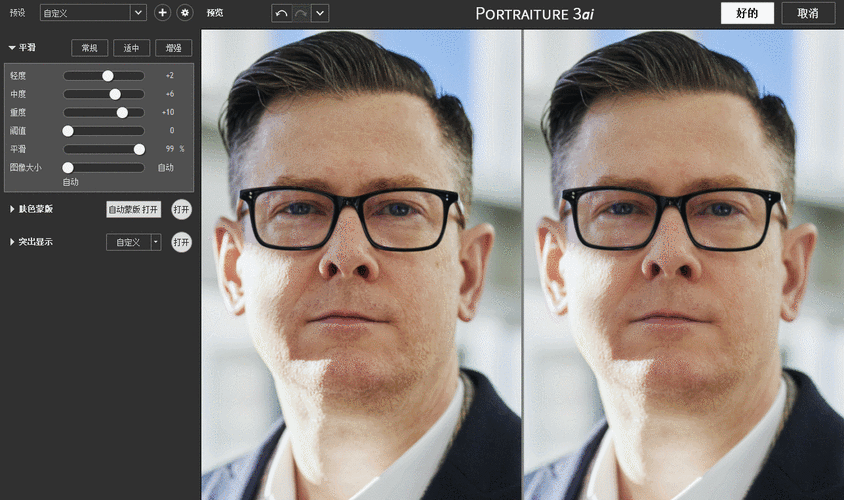
Task: Click 取消 to cancel
Action: 808,13
